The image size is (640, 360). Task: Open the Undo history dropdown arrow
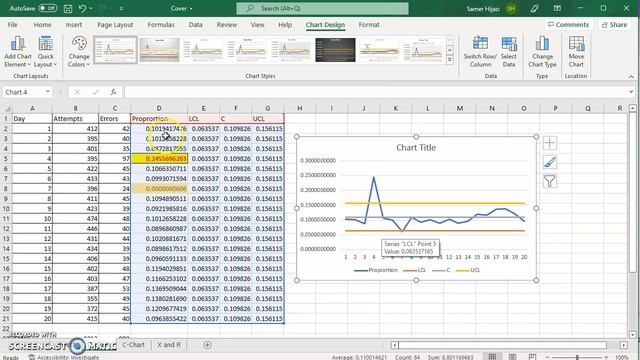pos(91,9)
